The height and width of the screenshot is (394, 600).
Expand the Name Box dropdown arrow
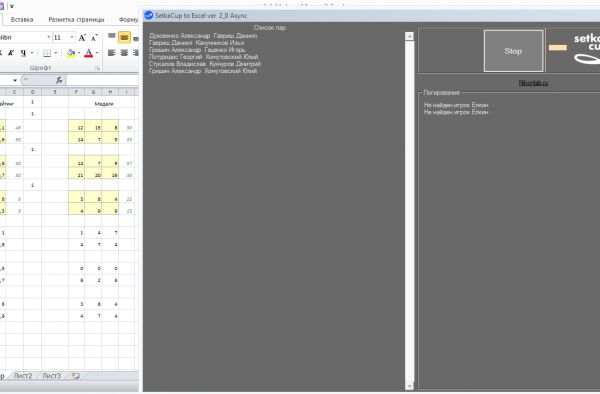point(15,80)
